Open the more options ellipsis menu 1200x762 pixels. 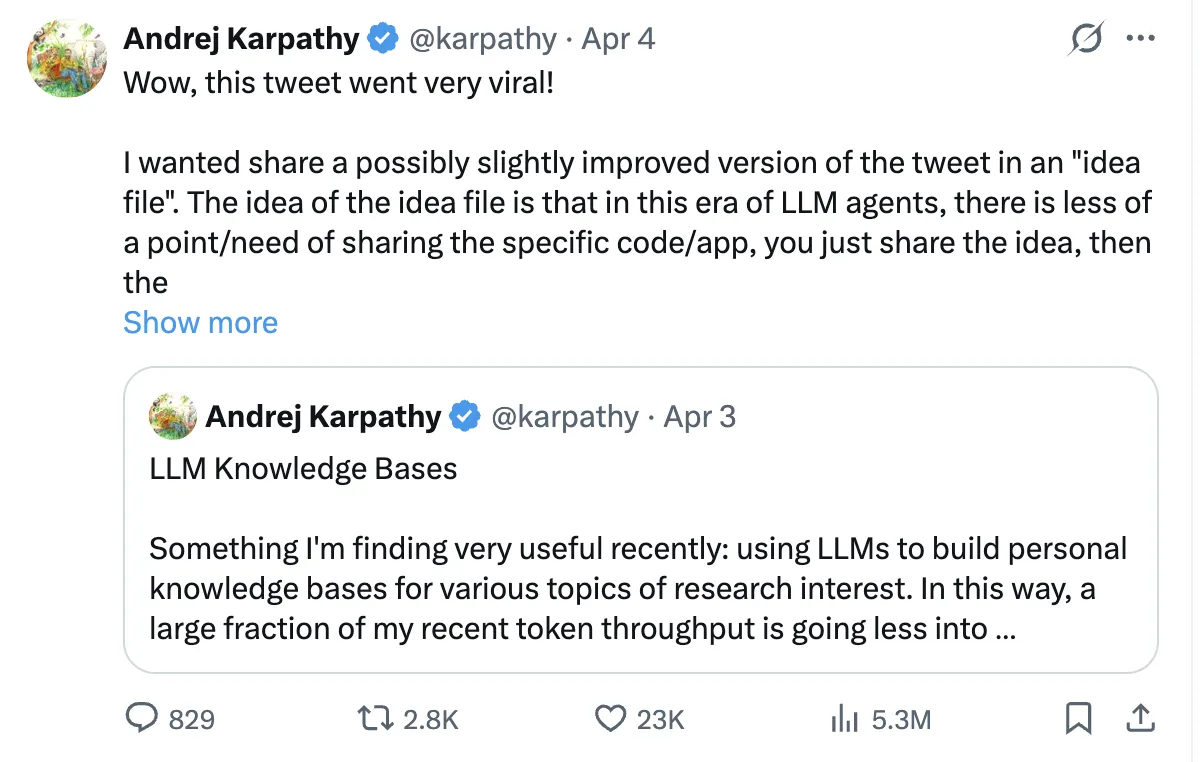(1140, 38)
